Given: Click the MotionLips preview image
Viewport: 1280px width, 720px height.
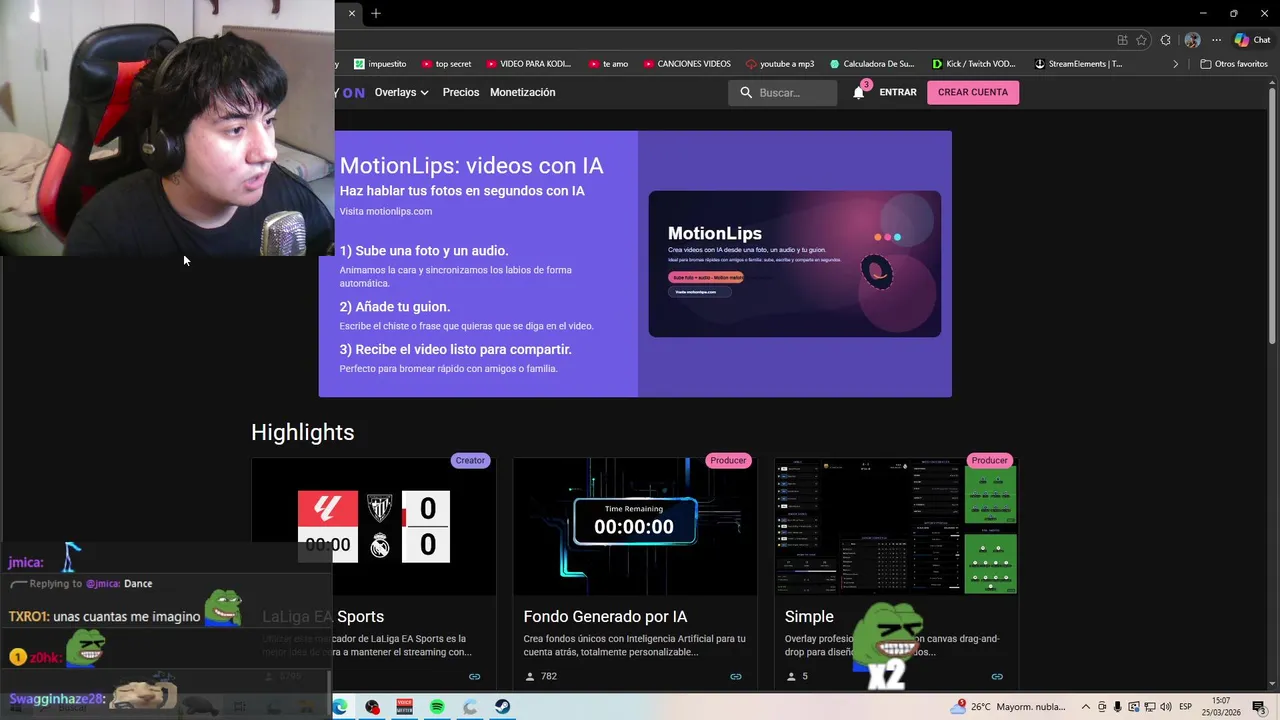Looking at the screenshot, I should (x=794, y=264).
